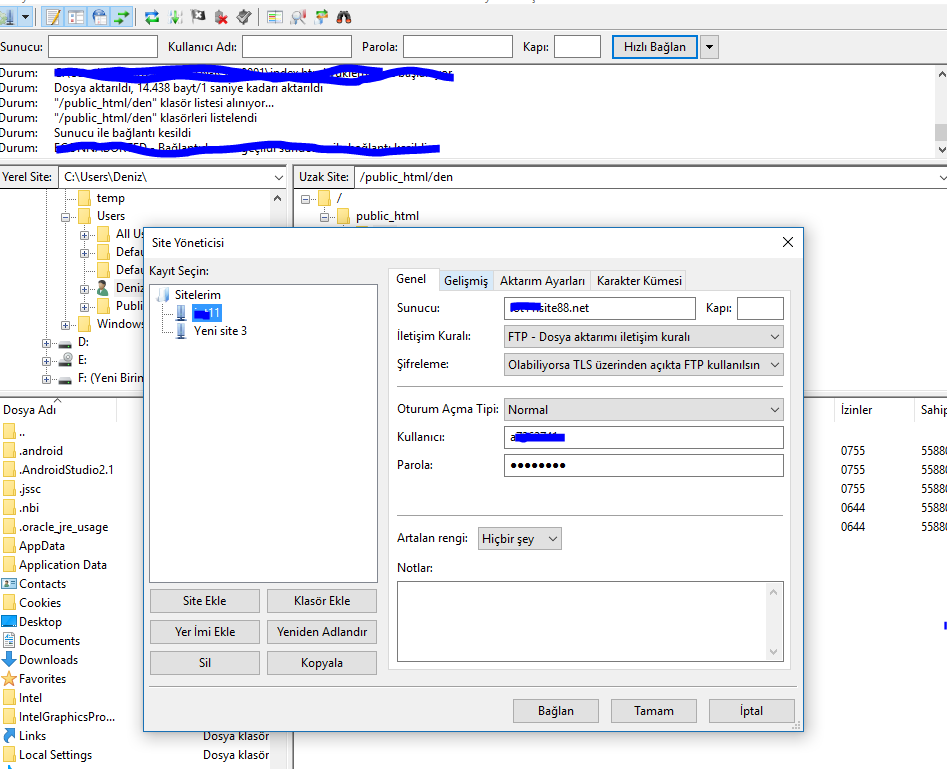Click the Contacts folder icon

point(9,584)
